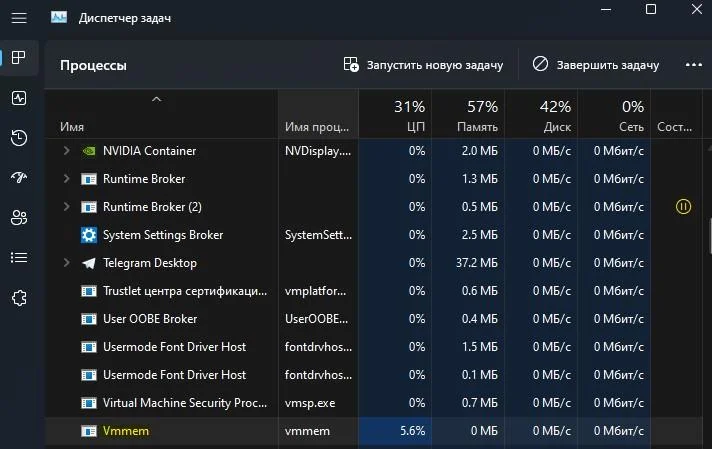Select Telegram Desktop process name
This screenshot has height=449, width=712.
tap(150, 263)
